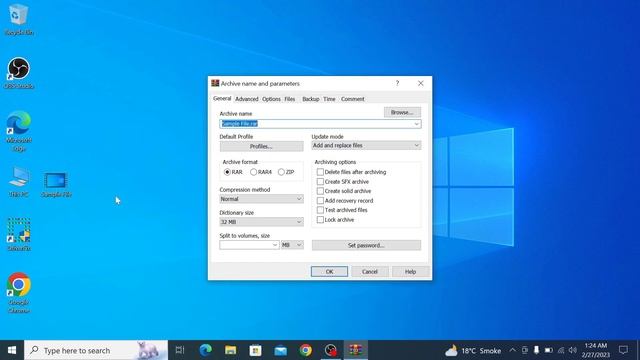Image resolution: width=640 pixels, height=360 pixels.
Task: Click the taskbar search box
Action: point(96,350)
